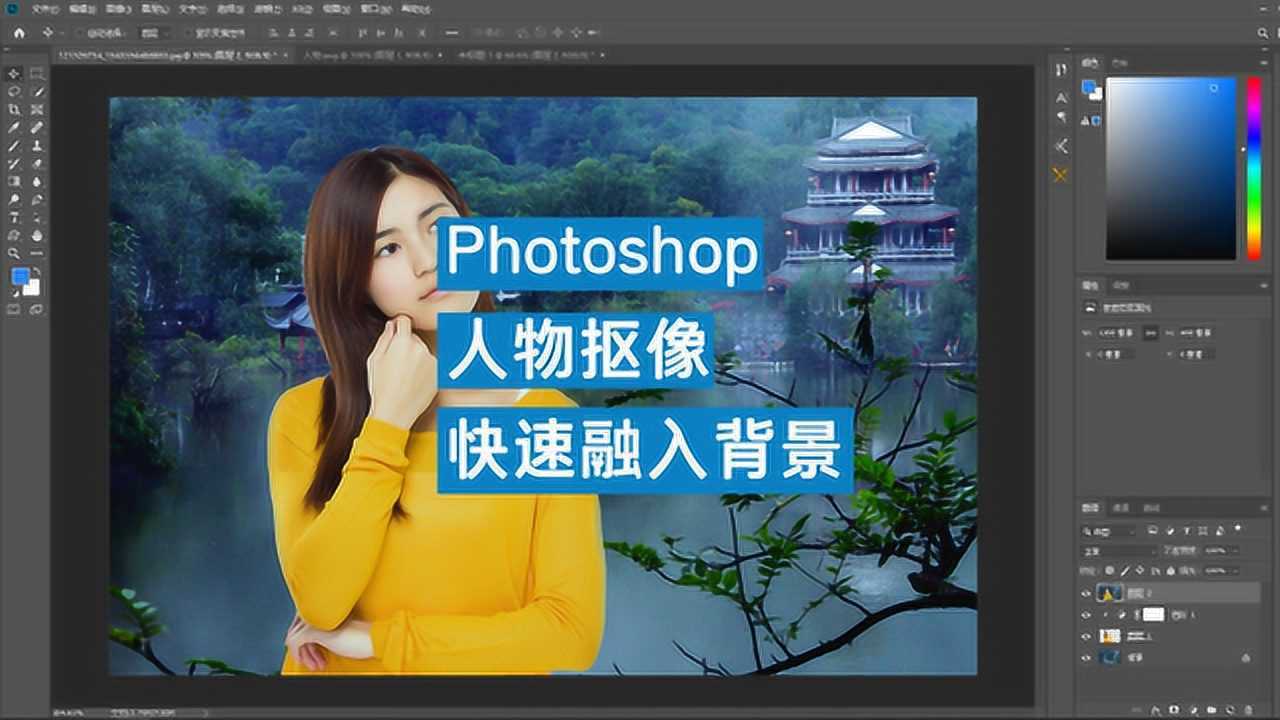The image size is (1280, 720).
Task: Hide the adjustment layer with white mask
Action: click(1085, 615)
